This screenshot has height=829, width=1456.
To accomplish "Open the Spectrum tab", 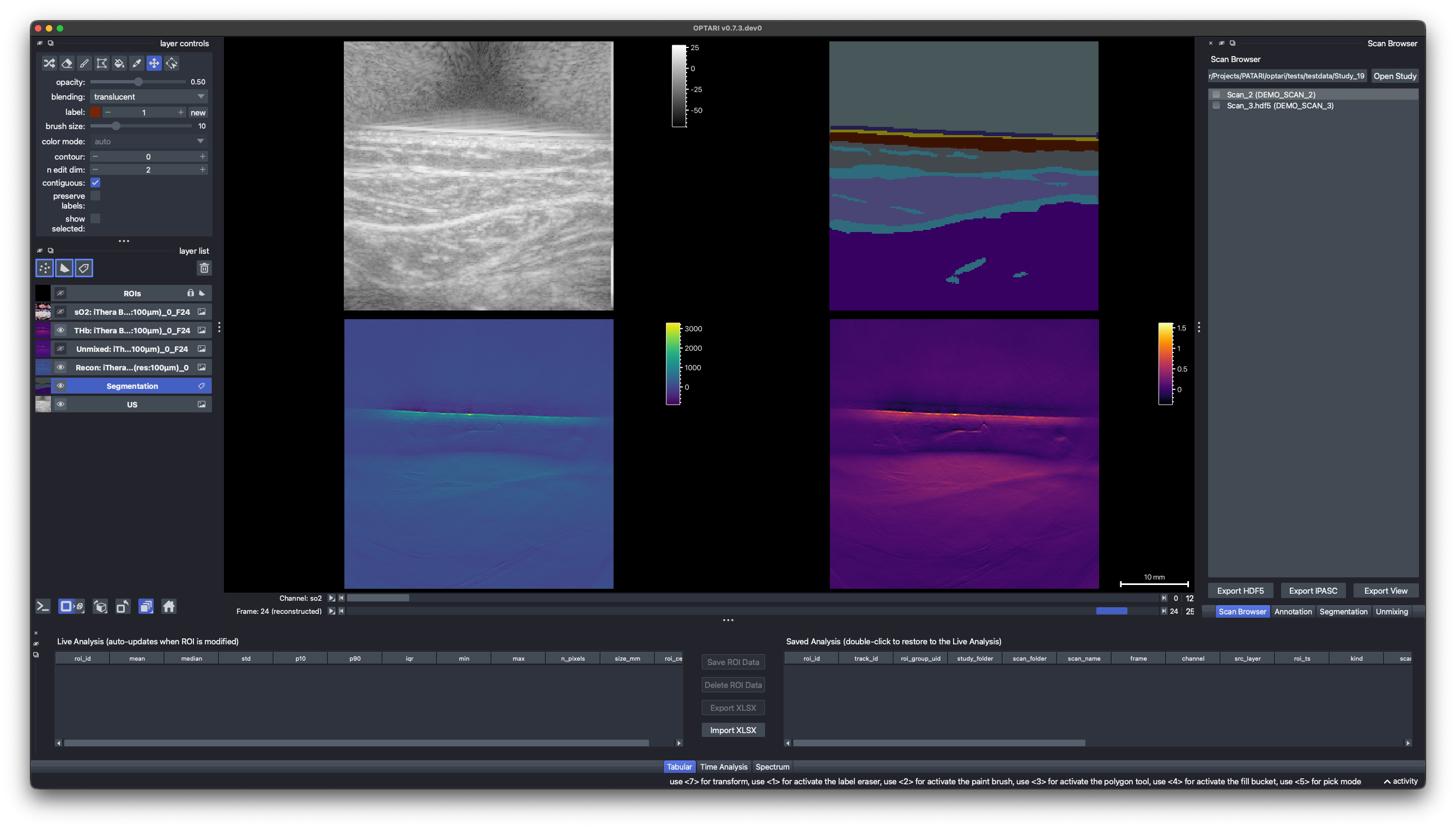I will pos(772,767).
